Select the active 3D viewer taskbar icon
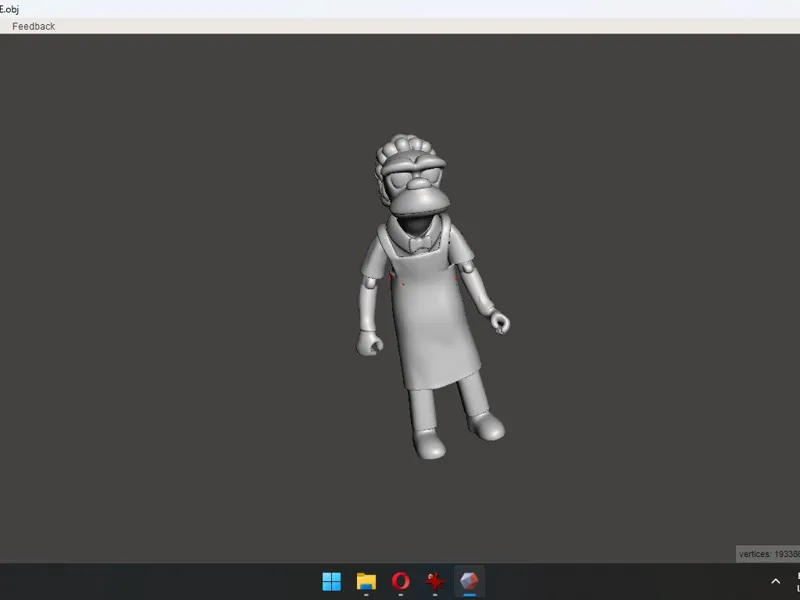800x600 pixels. (469, 581)
